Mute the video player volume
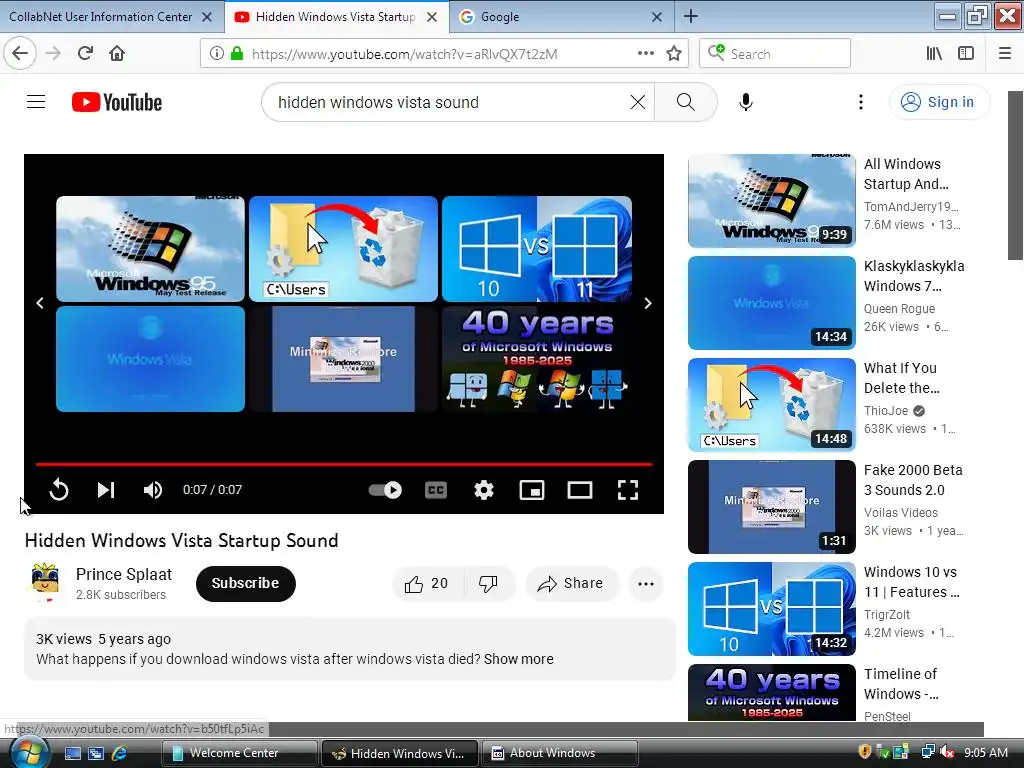 (x=153, y=490)
